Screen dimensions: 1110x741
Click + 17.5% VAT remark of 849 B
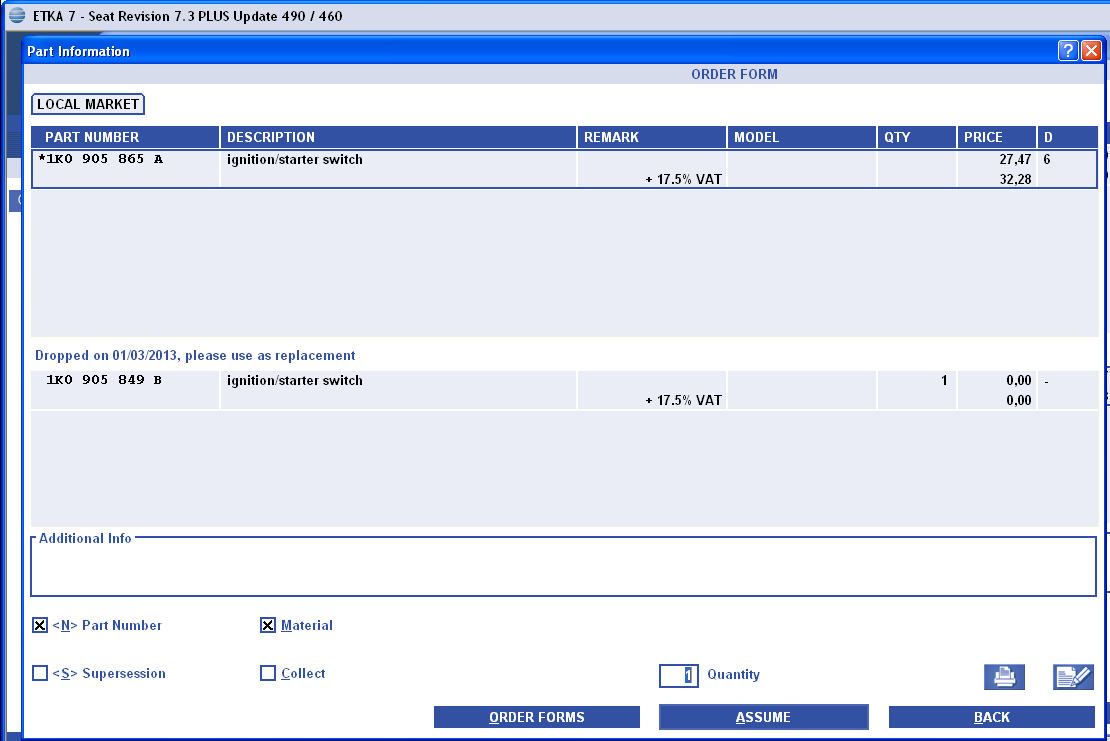683,401
